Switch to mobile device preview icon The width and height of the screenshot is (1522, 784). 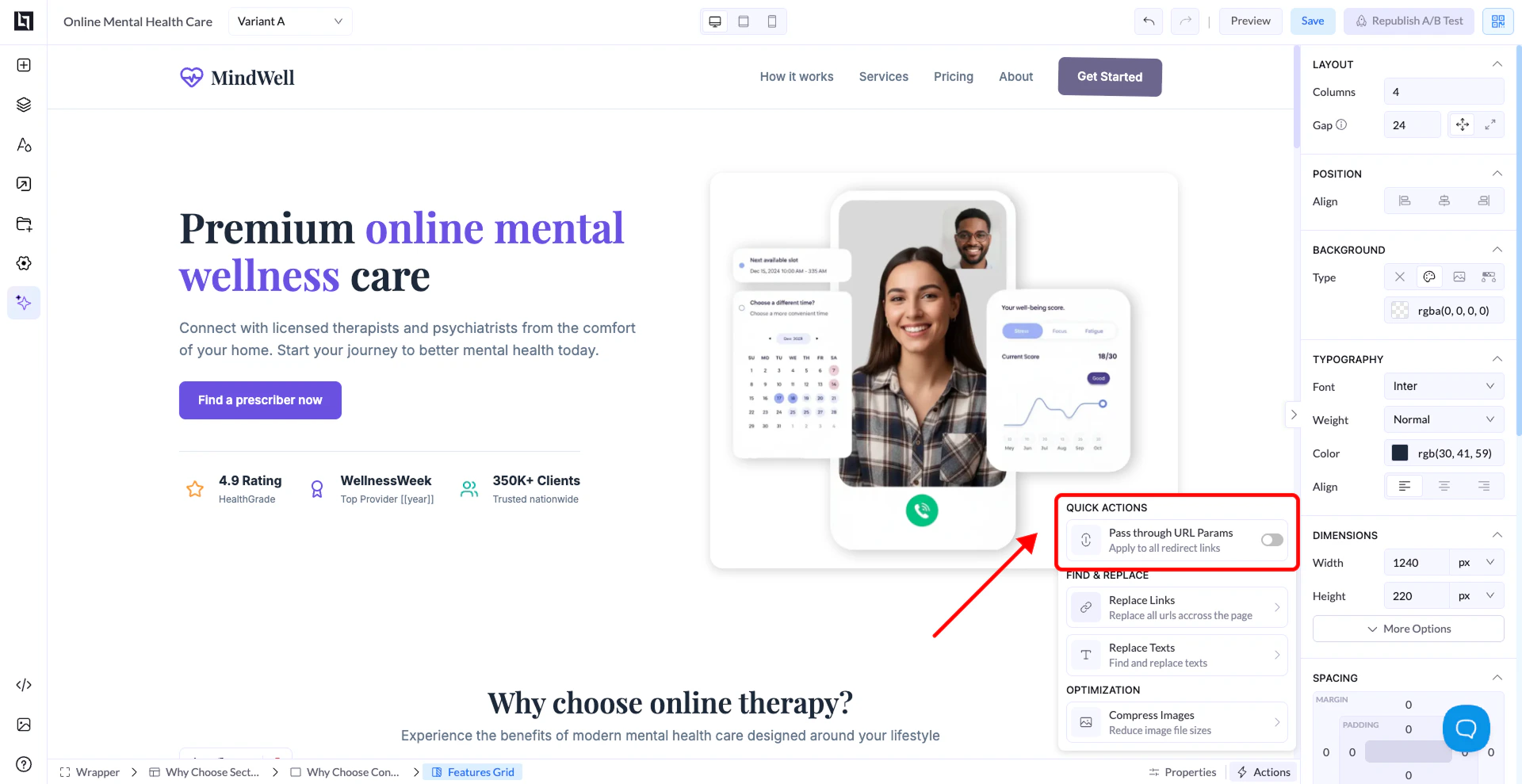point(772,21)
